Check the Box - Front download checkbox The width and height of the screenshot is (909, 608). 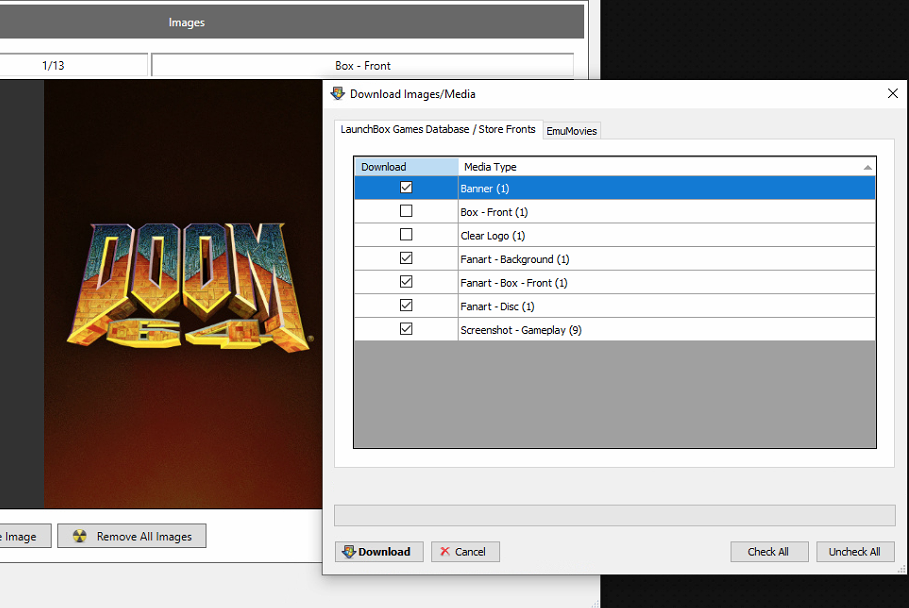tap(406, 211)
